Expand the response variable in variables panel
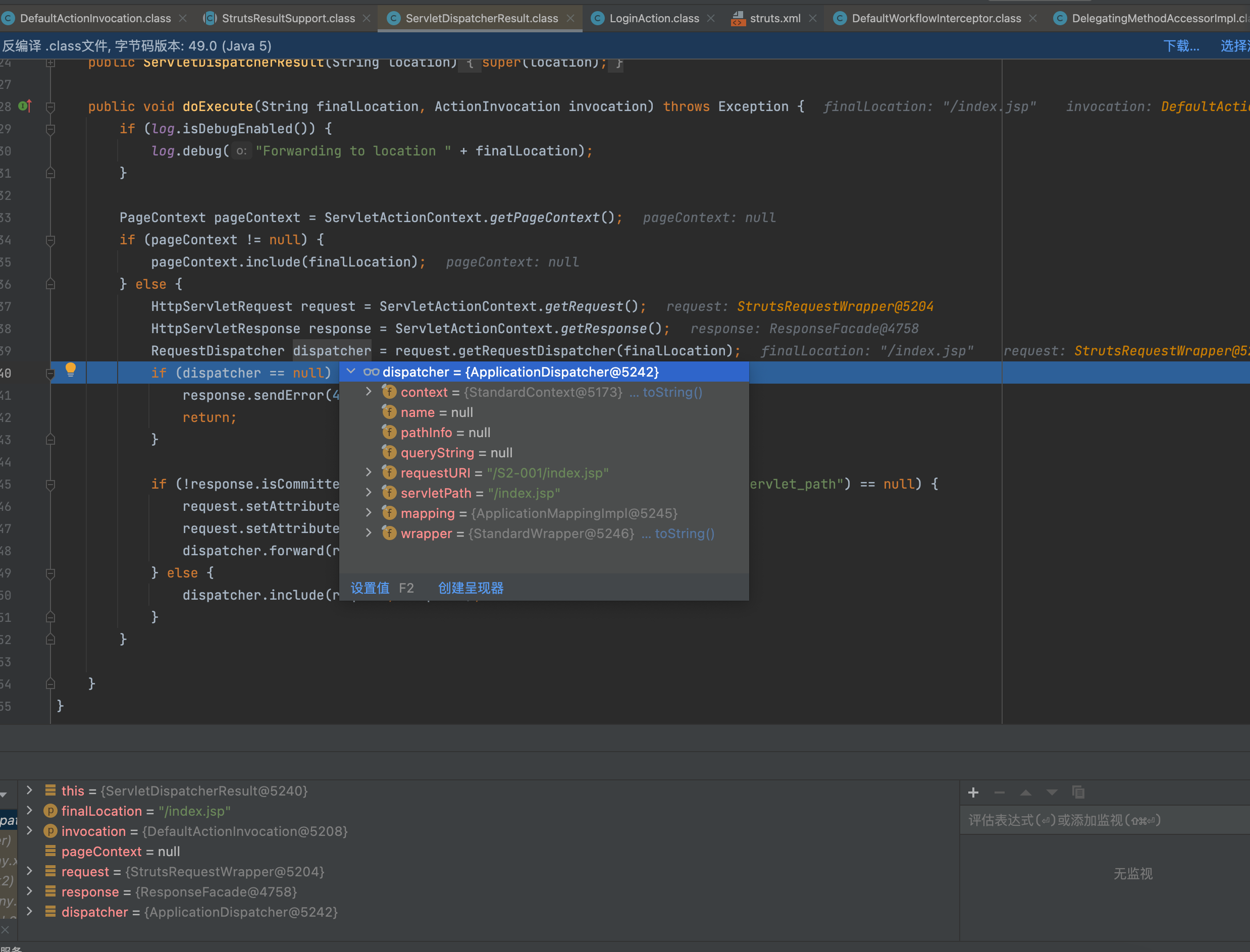The width and height of the screenshot is (1250, 952). click(x=29, y=891)
